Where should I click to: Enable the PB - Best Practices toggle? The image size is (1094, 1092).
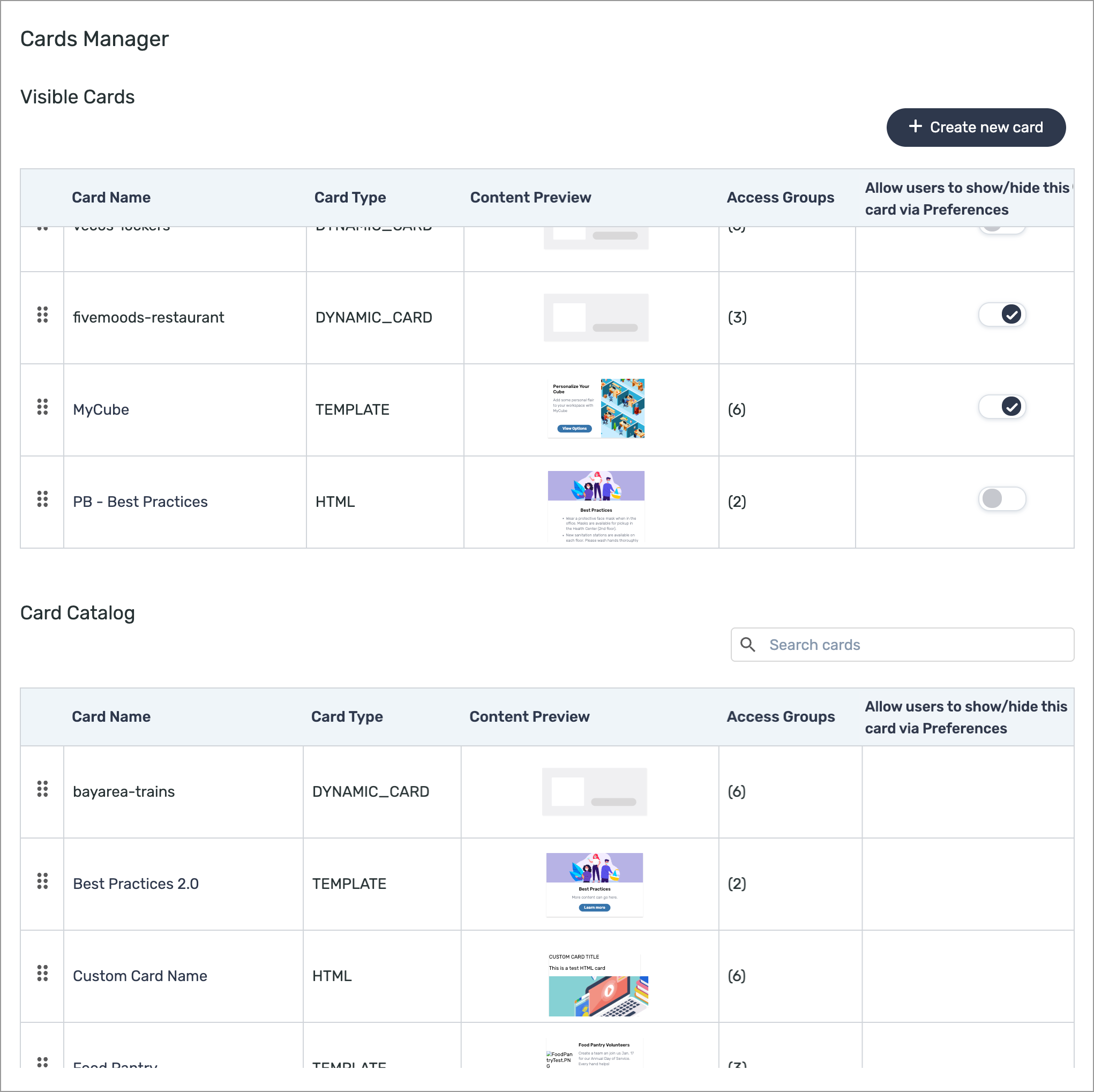[x=1002, y=499]
